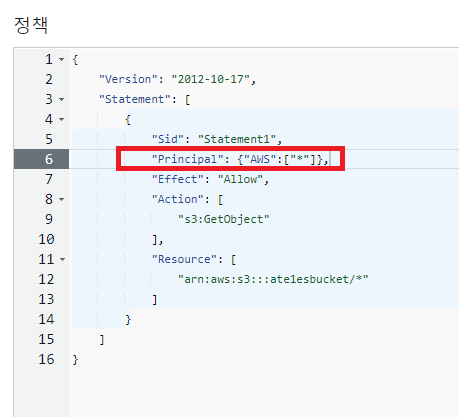This screenshot has width=459, height=417.
Task: Click the "Action" key text
Action: coord(178,199)
